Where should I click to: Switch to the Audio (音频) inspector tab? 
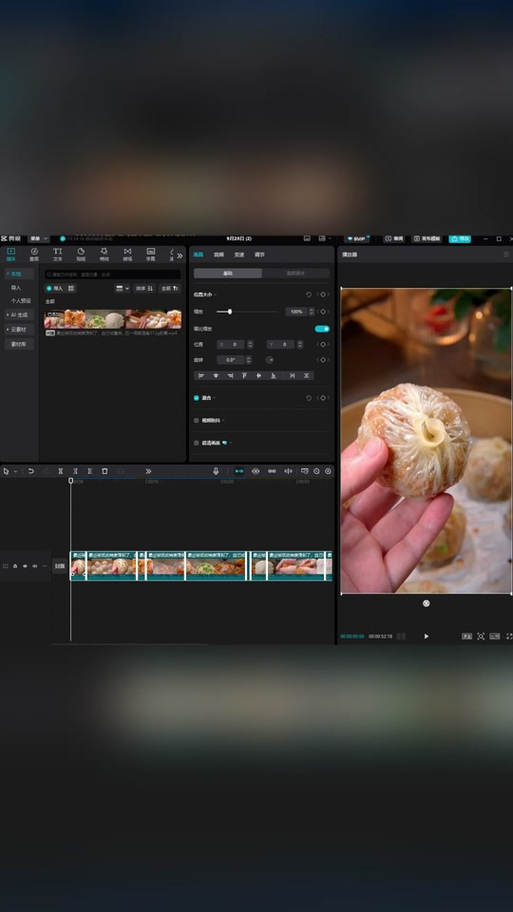coord(219,255)
